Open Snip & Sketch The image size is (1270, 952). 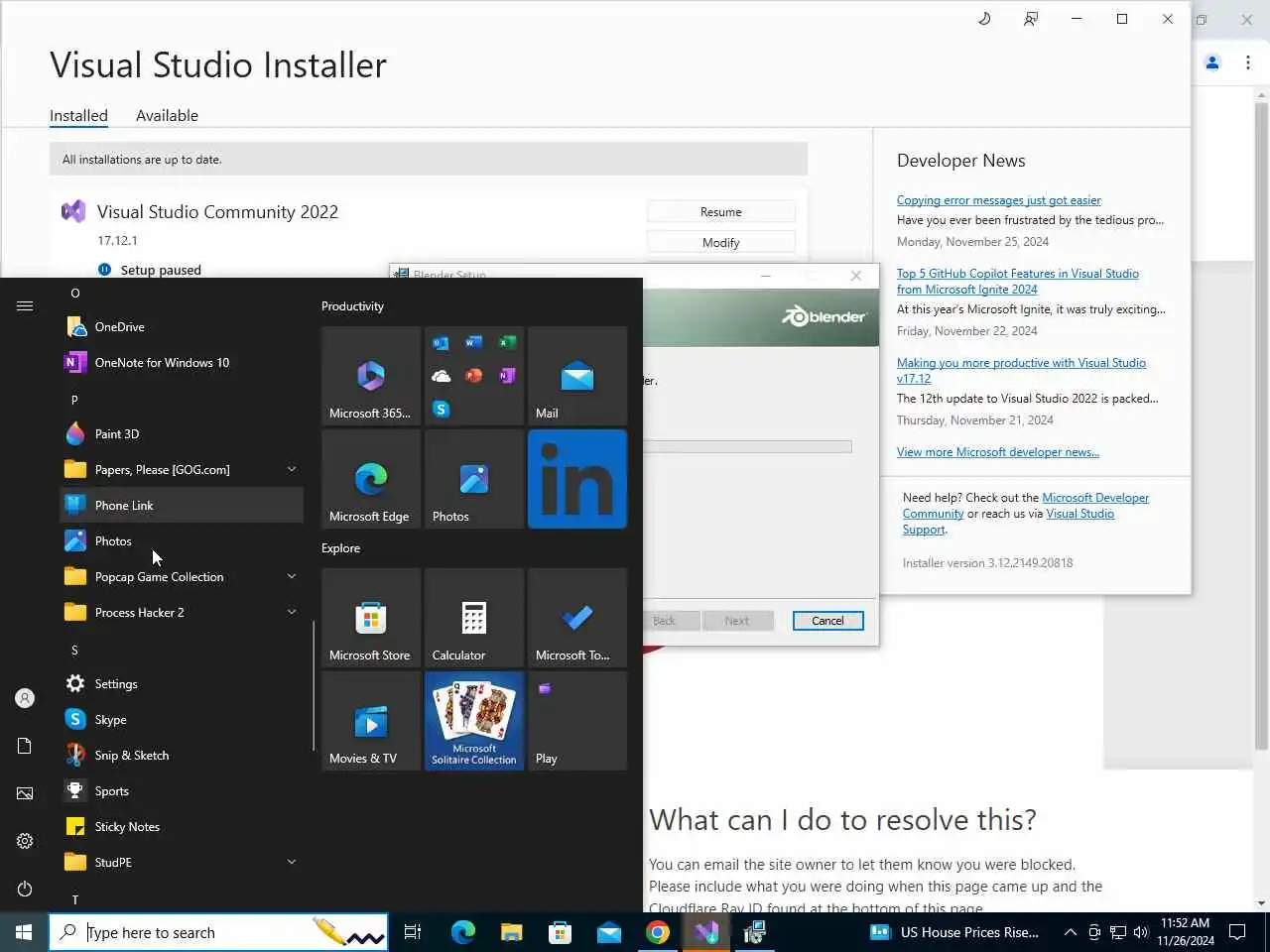coord(182,756)
